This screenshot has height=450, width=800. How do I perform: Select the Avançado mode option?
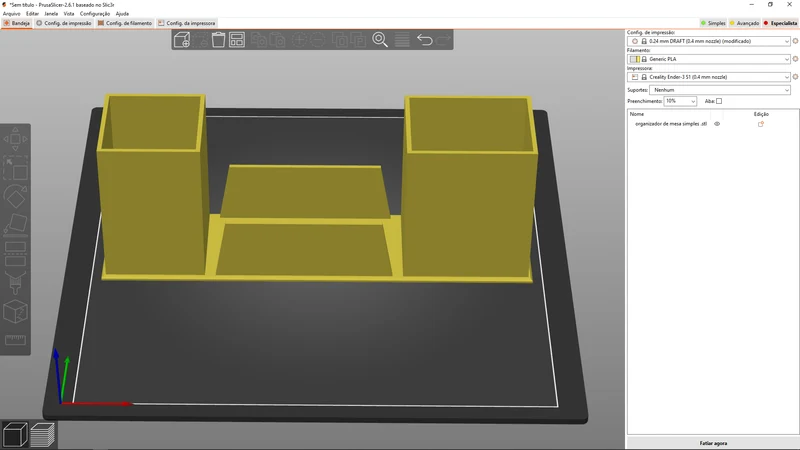pos(744,23)
